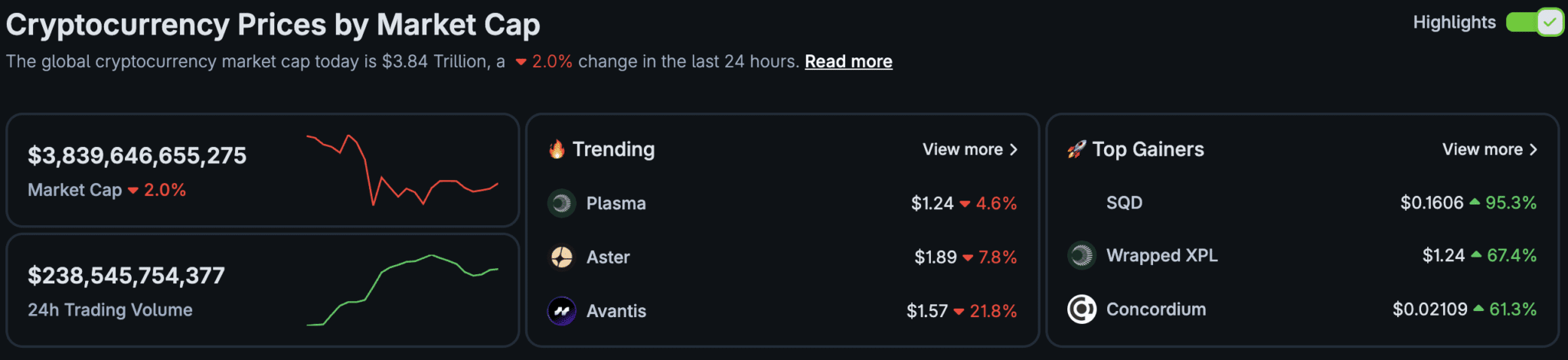Click the Wrapped XPL coin icon

pos(1081,255)
